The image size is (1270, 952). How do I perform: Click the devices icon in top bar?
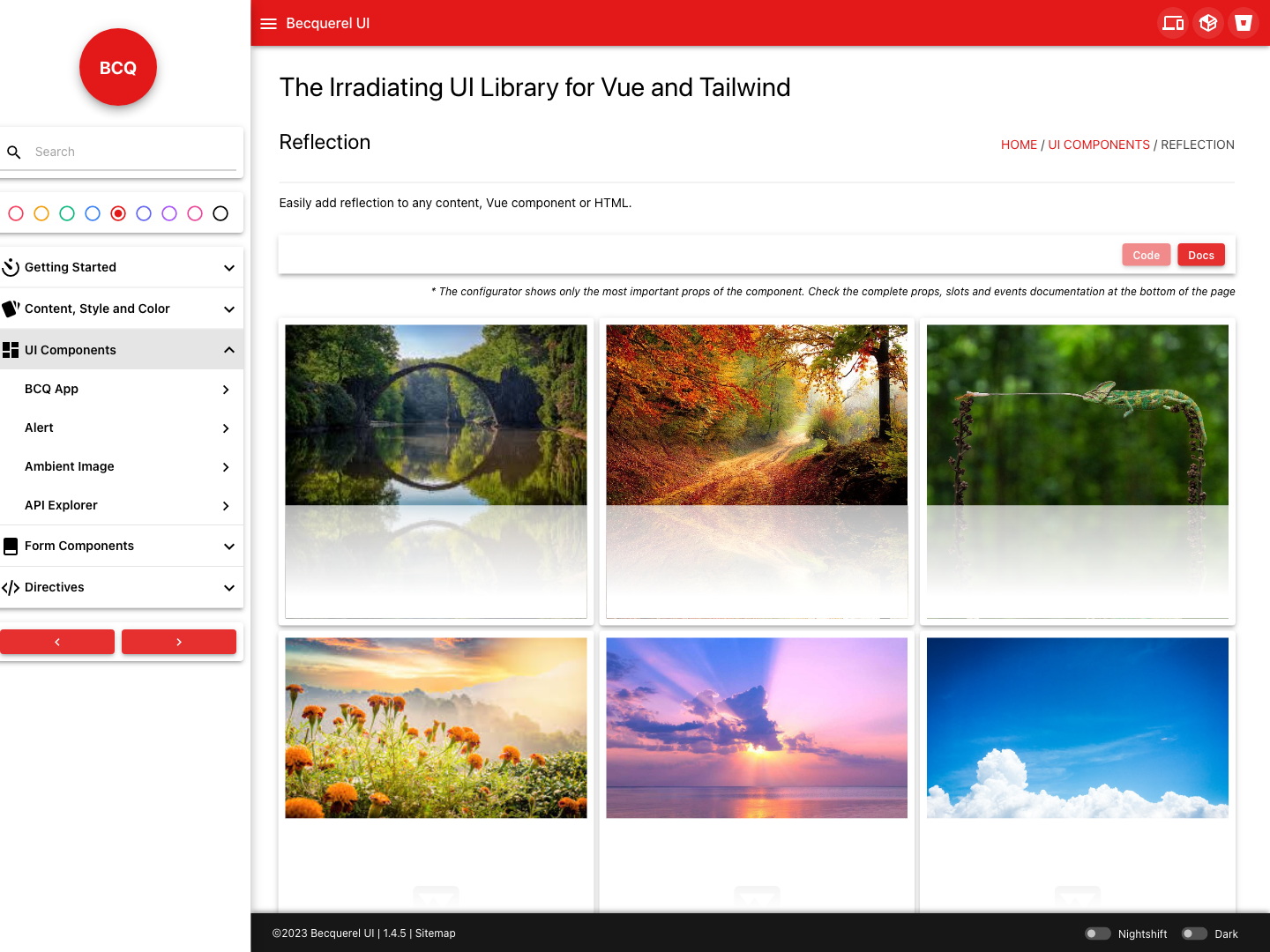point(1172,23)
